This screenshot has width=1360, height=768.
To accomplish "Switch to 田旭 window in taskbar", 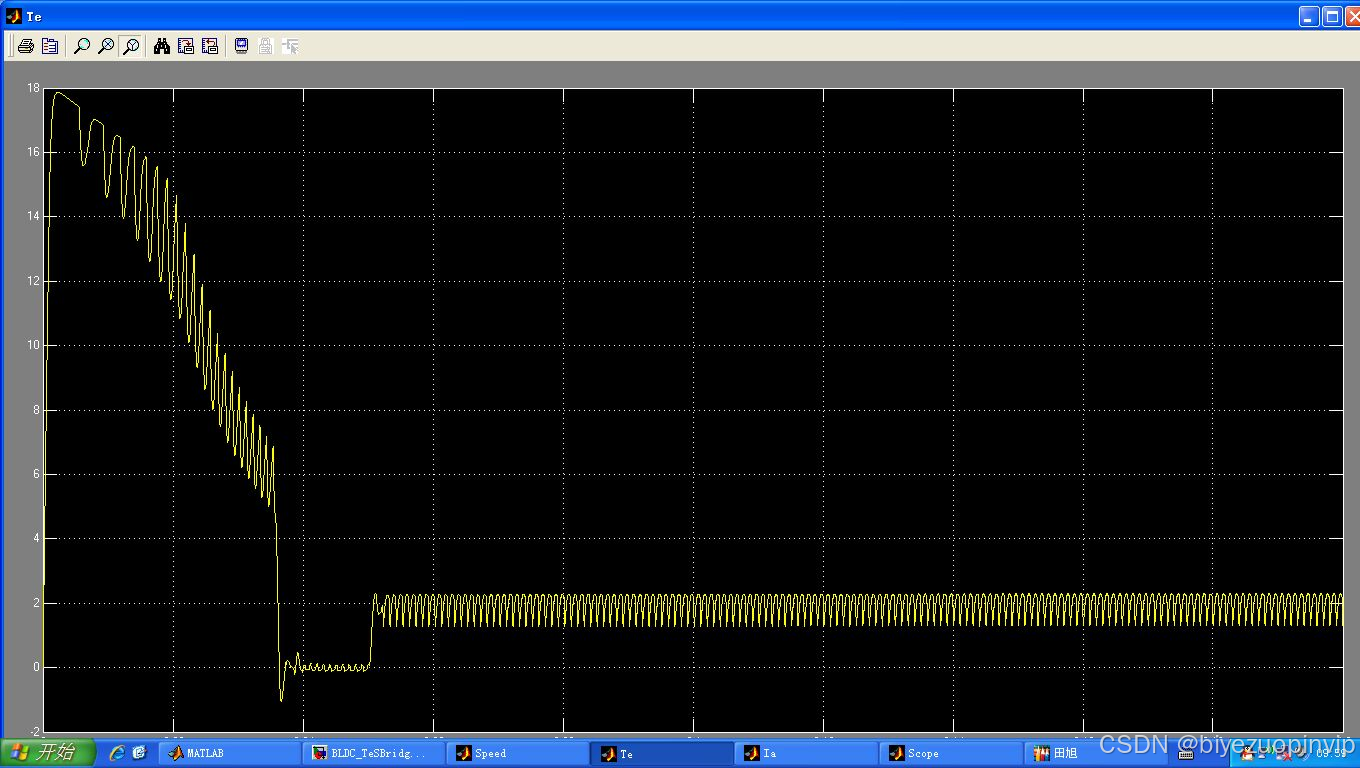I will 1095,753.
